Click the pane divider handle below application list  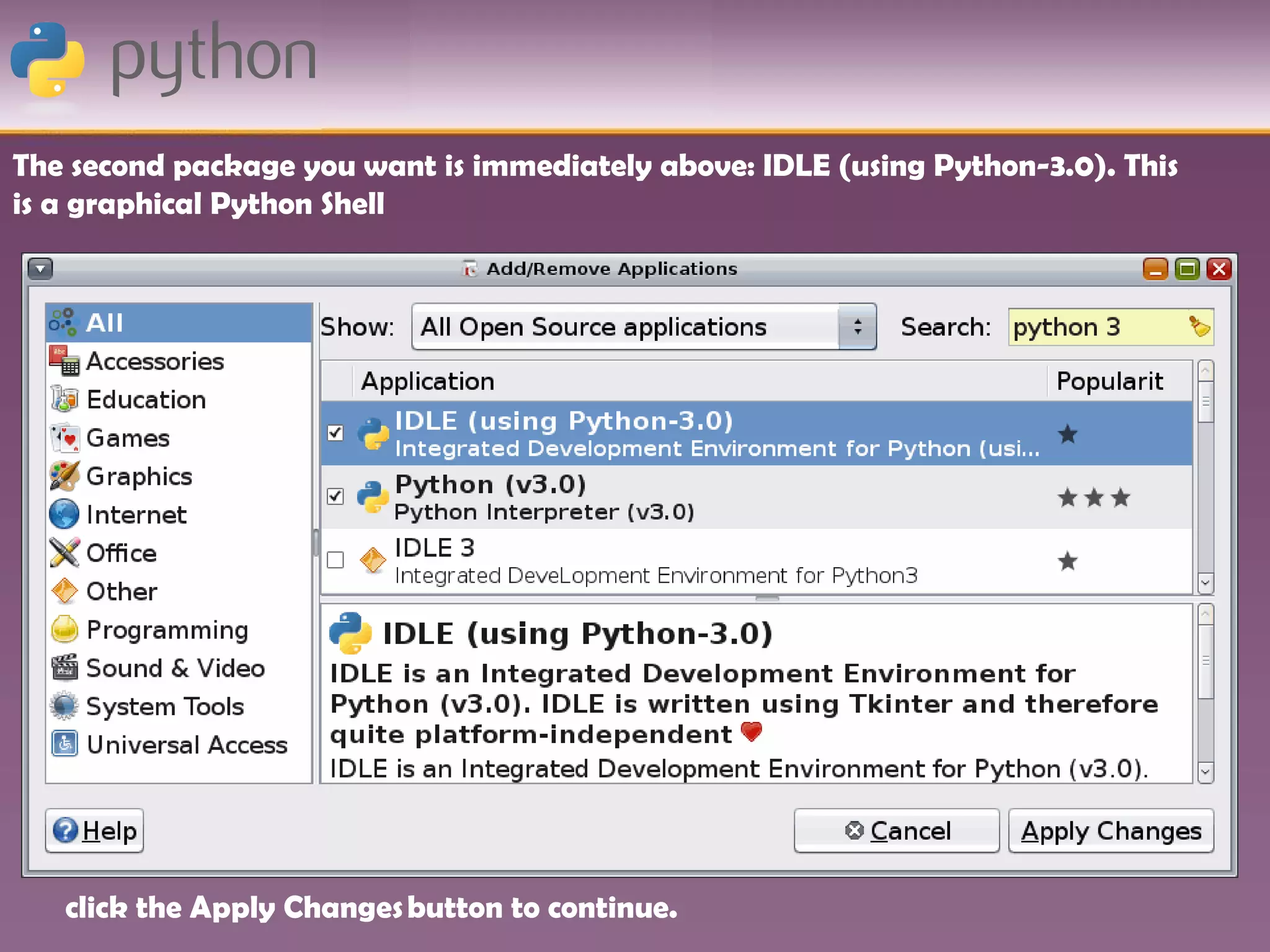click(x=767, y=599)
